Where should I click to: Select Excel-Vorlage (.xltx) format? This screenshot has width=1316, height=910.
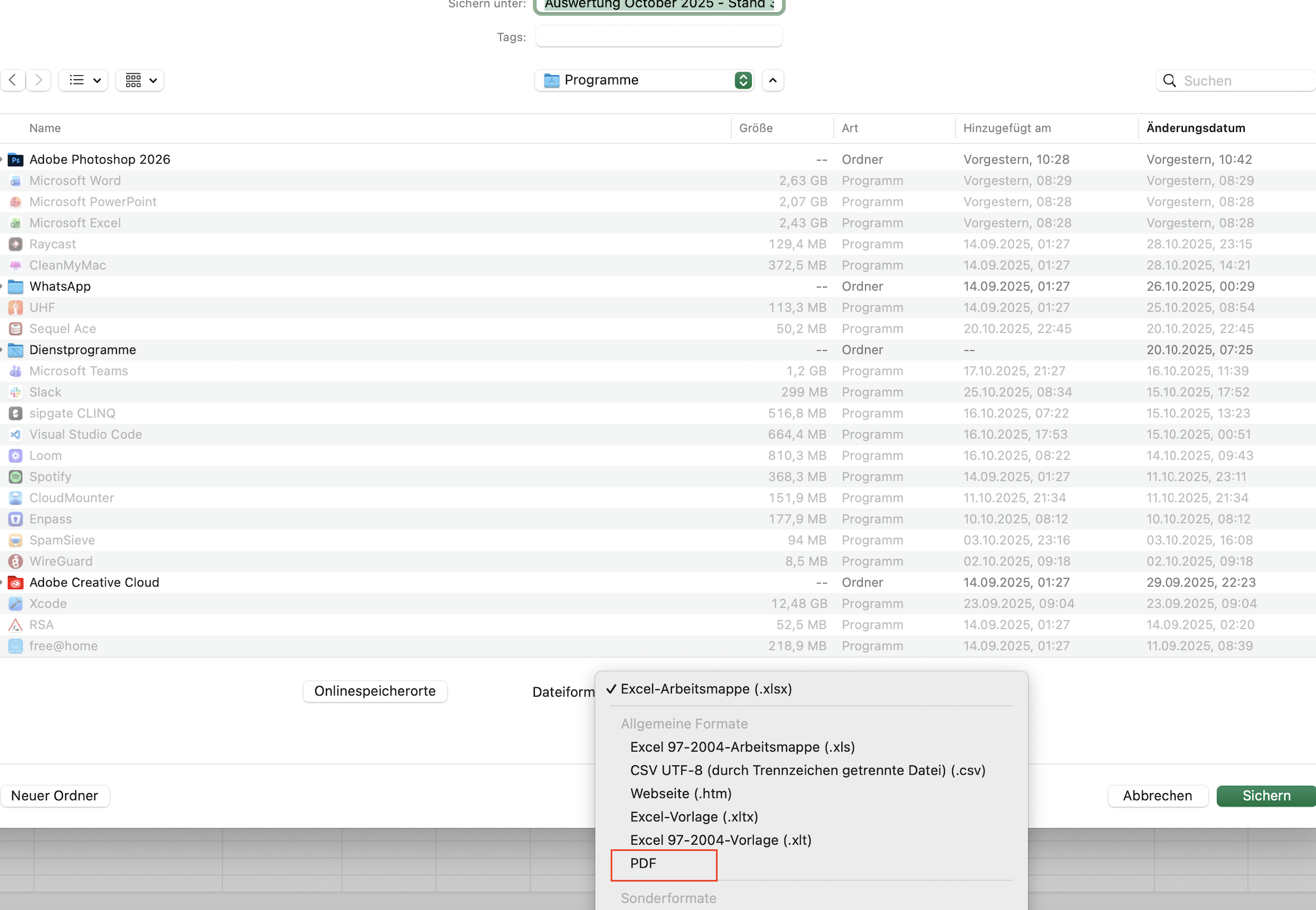click(694, 817)
